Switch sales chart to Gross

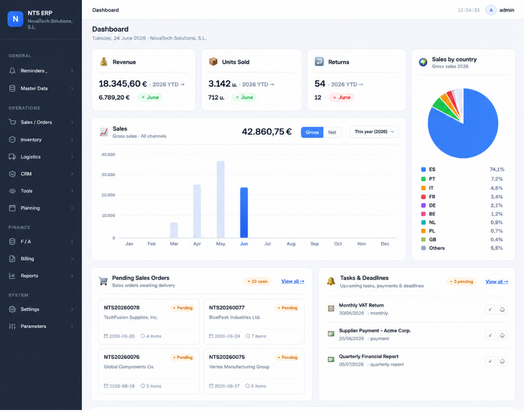click(312, 132)
